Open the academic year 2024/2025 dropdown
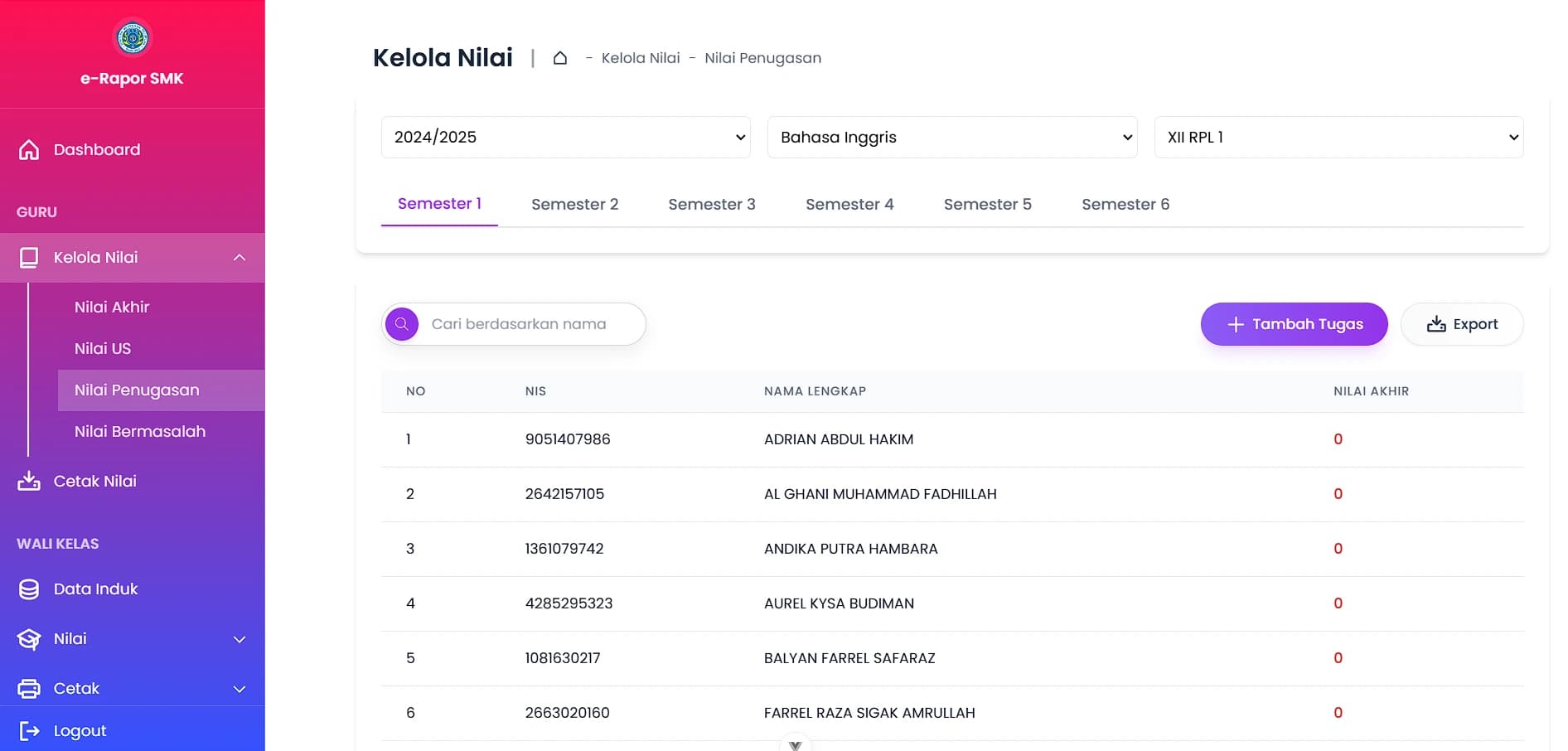Screen dimensions: 1568x751 coord(565,138)
